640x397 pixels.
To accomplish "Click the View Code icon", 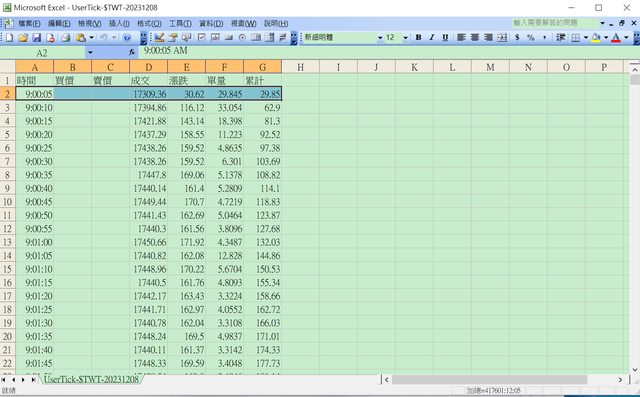I will pyautogui.click(x=187, y=38).
